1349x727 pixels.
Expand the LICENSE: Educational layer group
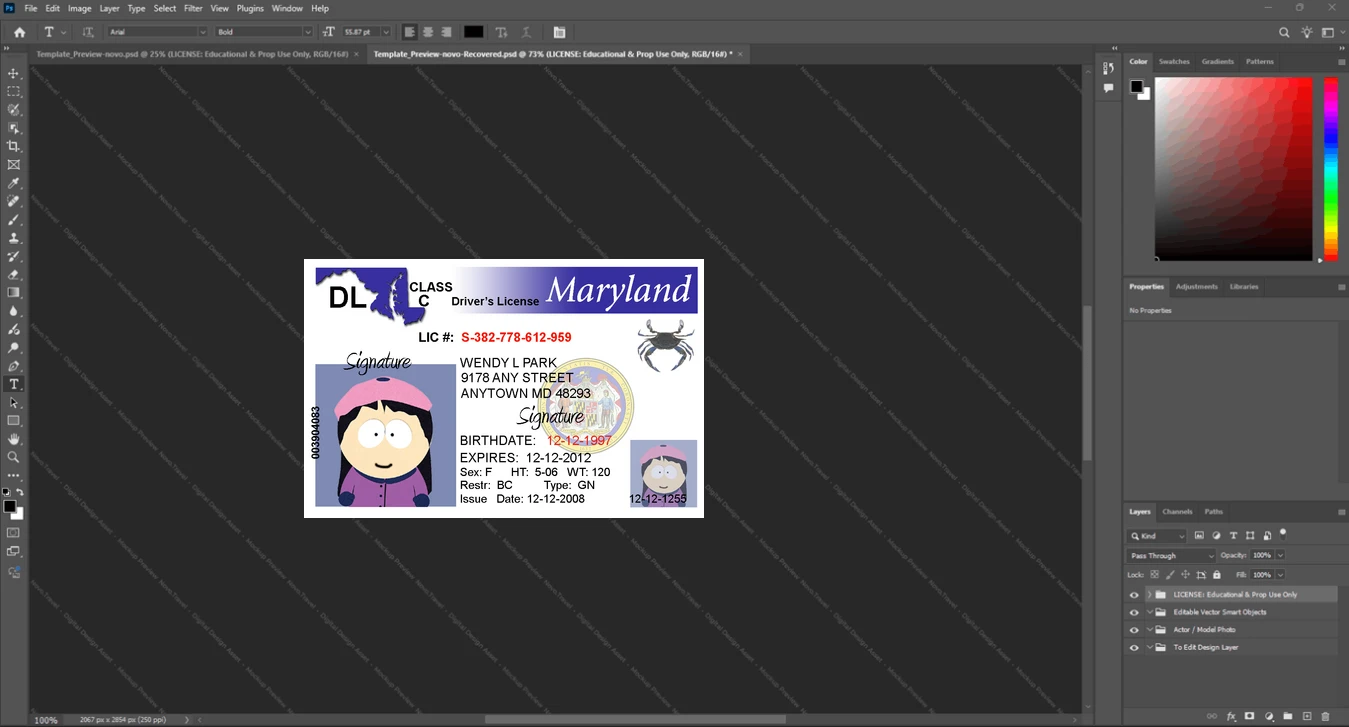tap(1149, 594)
